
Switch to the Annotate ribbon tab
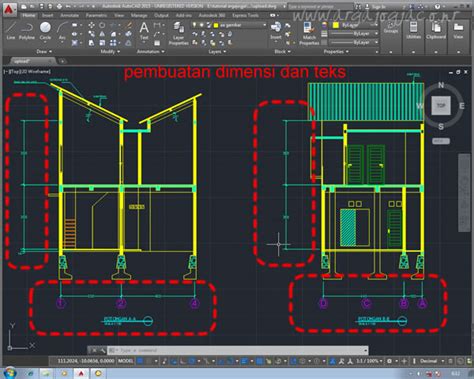(69, 15)
